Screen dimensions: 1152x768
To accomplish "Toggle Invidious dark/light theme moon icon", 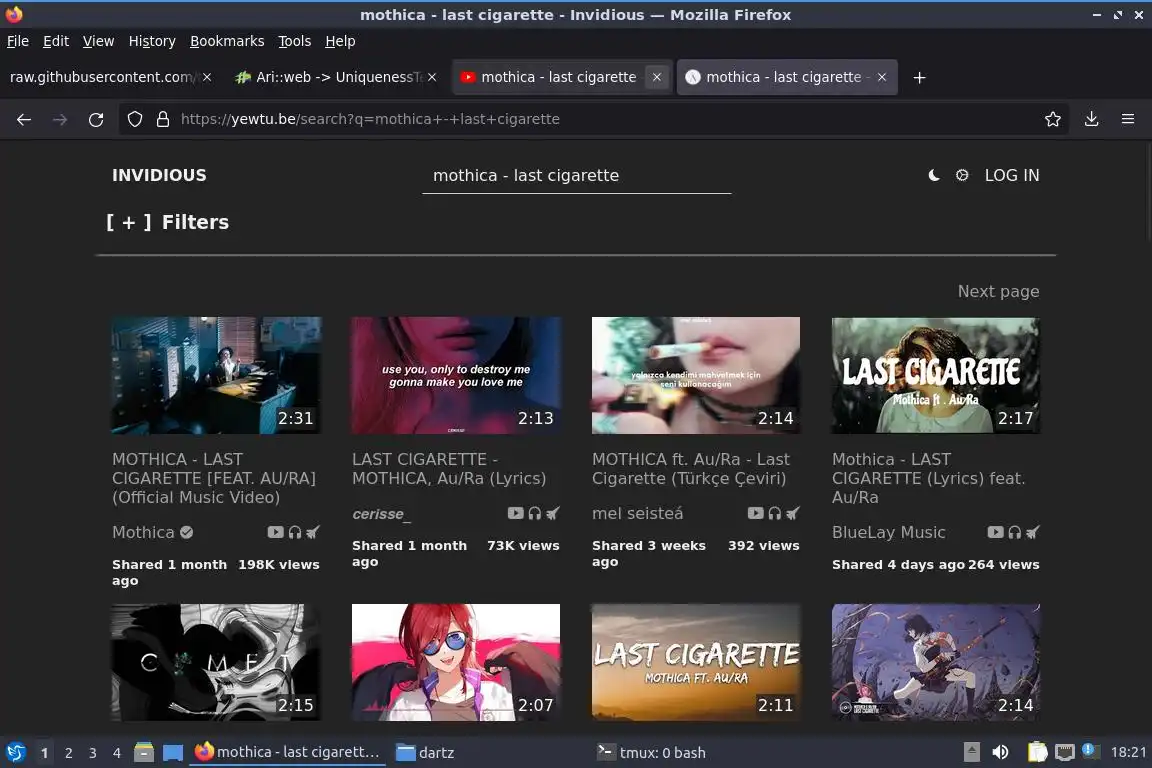I will tap(934, 175).
